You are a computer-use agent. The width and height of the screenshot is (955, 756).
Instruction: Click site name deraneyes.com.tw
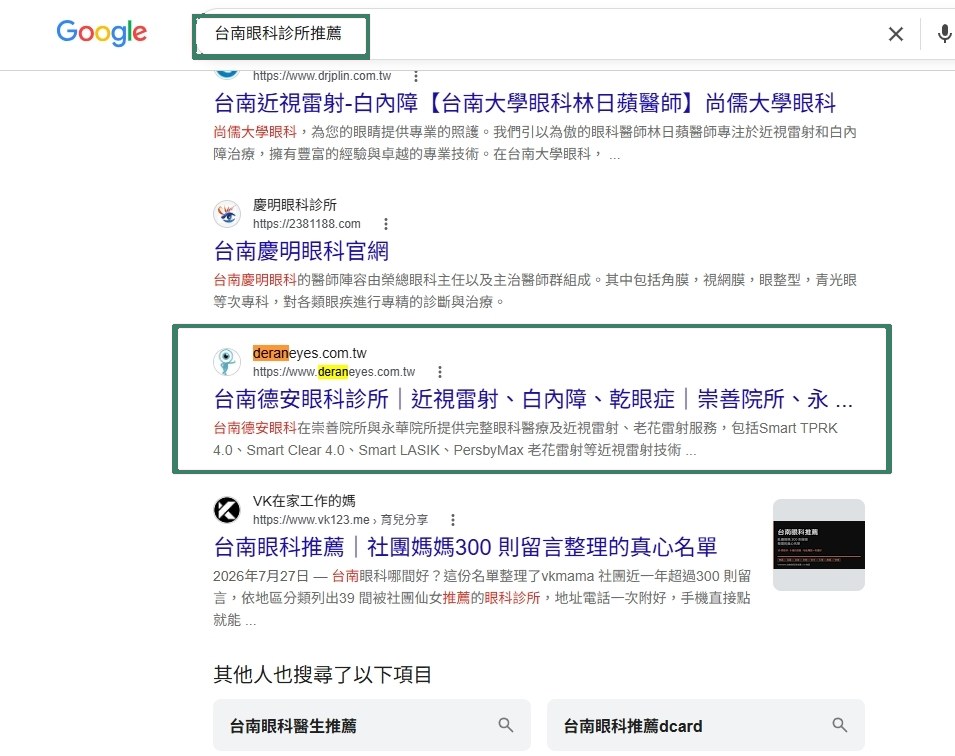[309, 353]
